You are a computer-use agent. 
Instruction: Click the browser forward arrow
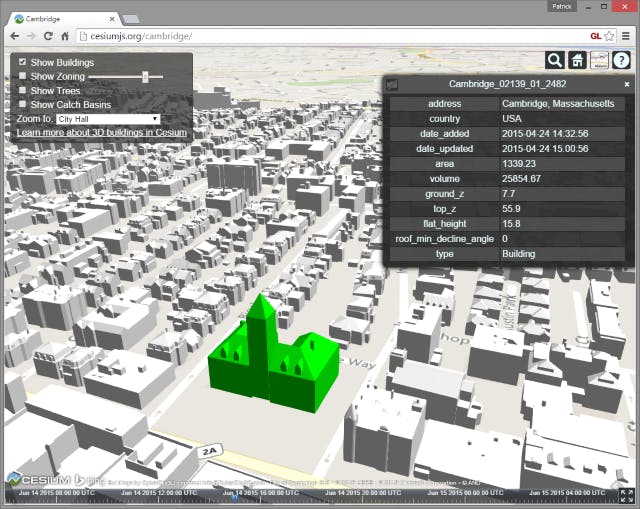coord(31,36)
